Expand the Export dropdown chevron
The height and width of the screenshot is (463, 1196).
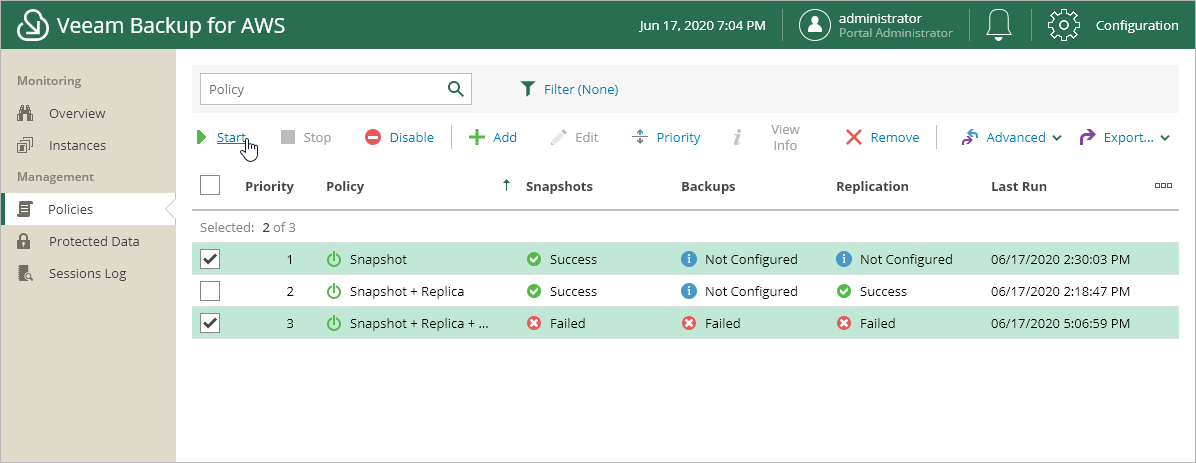point(1165,138)
